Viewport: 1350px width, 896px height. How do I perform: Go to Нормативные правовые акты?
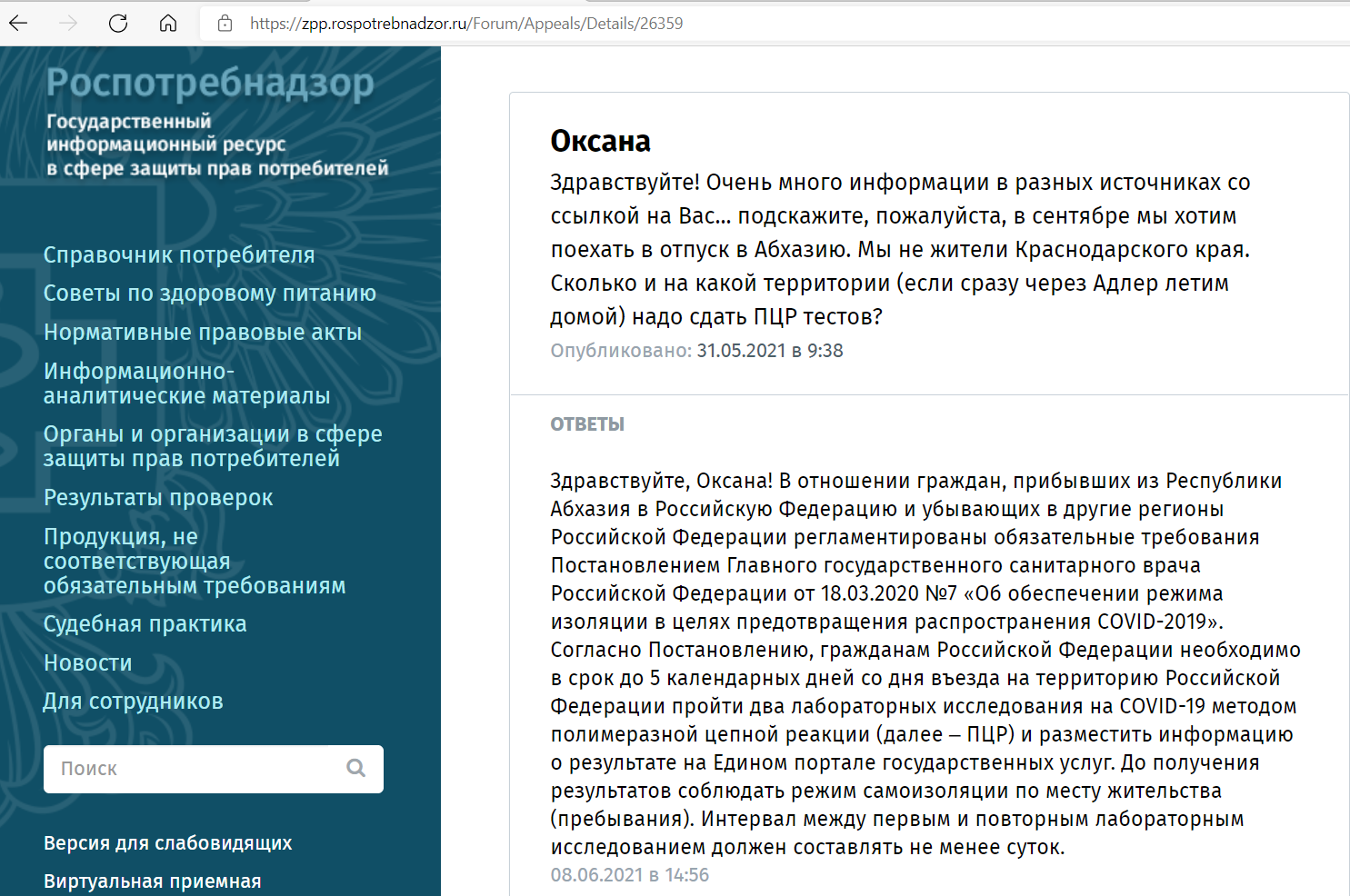click(x=203, y=333)
